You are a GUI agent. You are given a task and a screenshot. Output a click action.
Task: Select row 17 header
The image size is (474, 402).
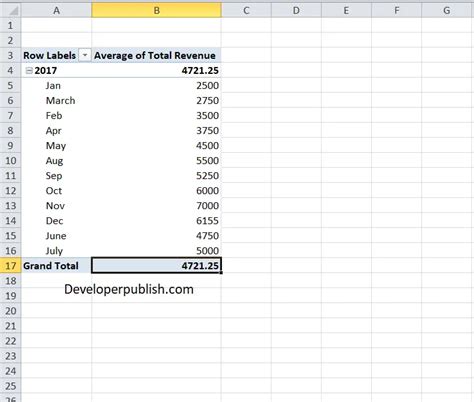11,266
